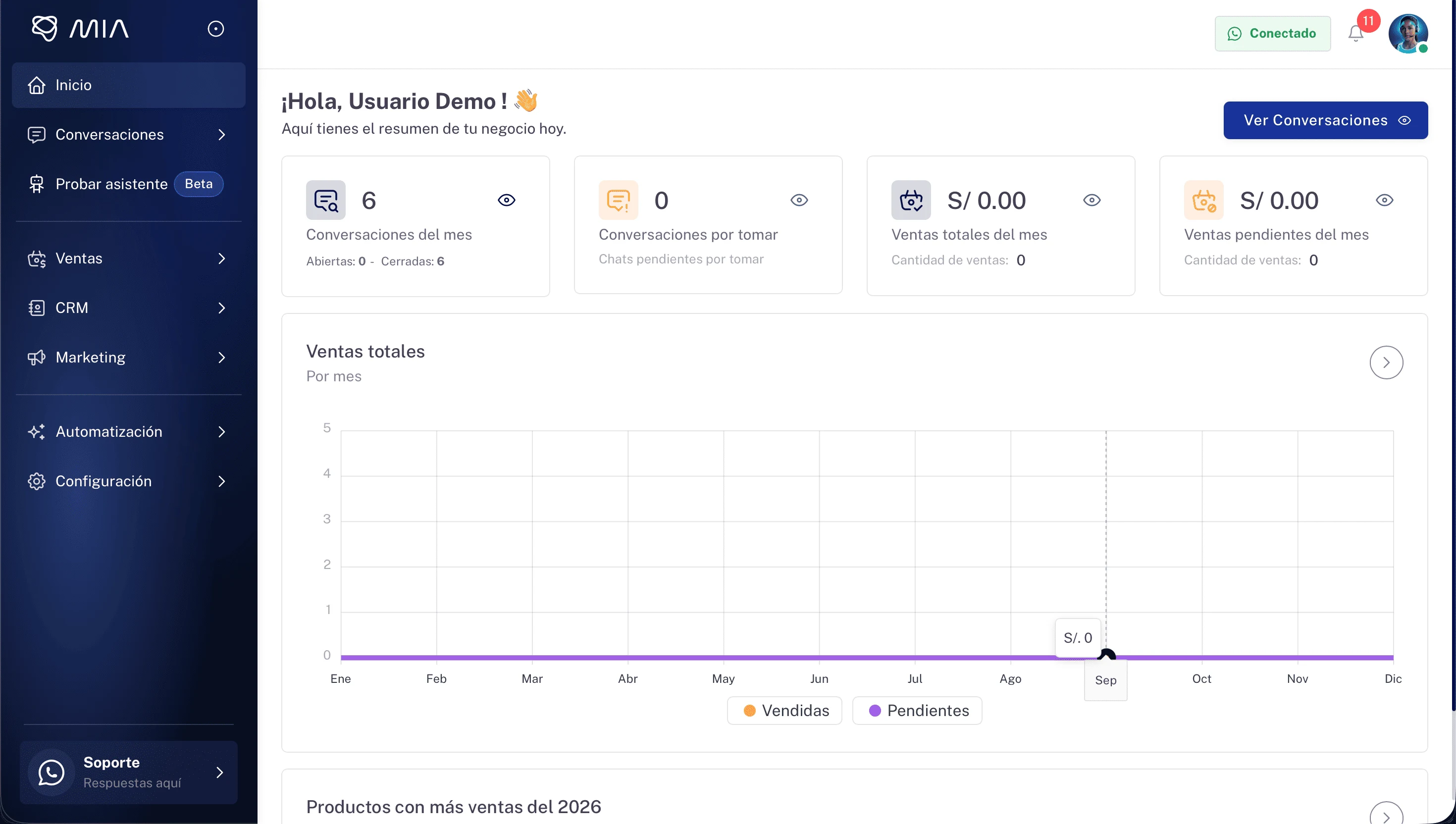Collapse sidebar with the circle toggle icon
Image resolution: width=1456 pixels, height=824 pixels.
tap(215, 29)
